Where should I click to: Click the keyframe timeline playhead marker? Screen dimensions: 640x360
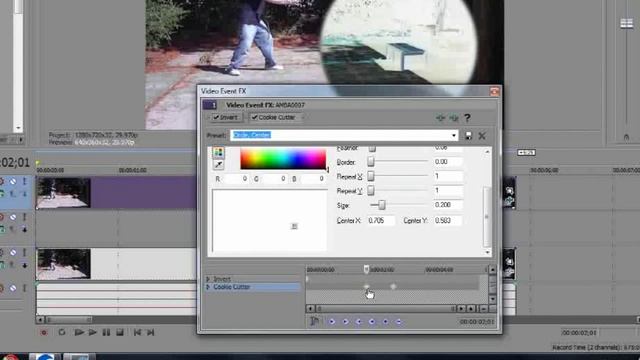coord(366,269)
